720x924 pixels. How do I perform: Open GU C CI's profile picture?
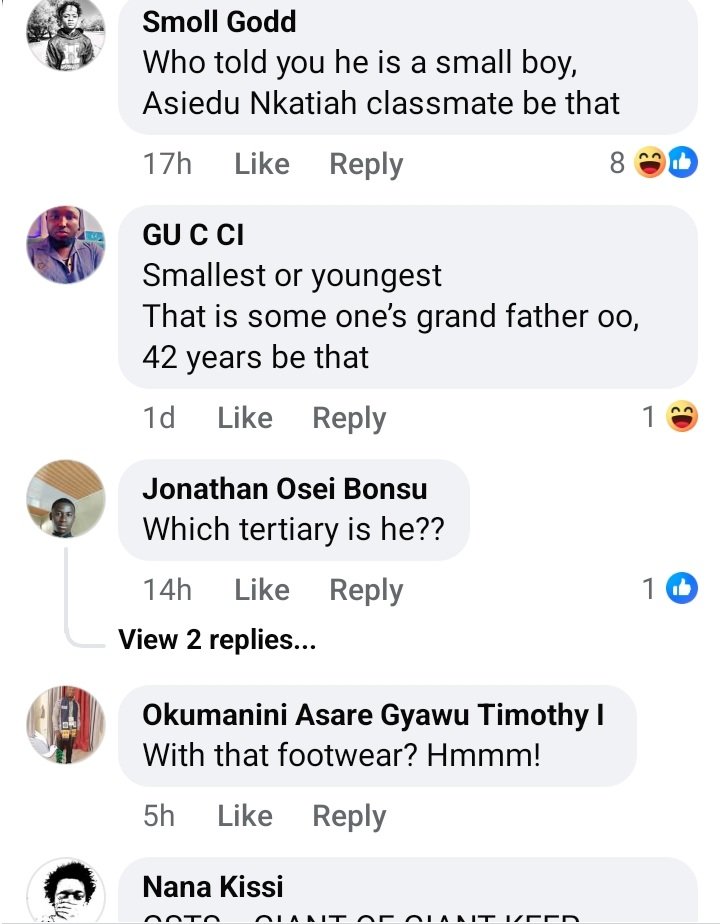click(x=66, y=245)
